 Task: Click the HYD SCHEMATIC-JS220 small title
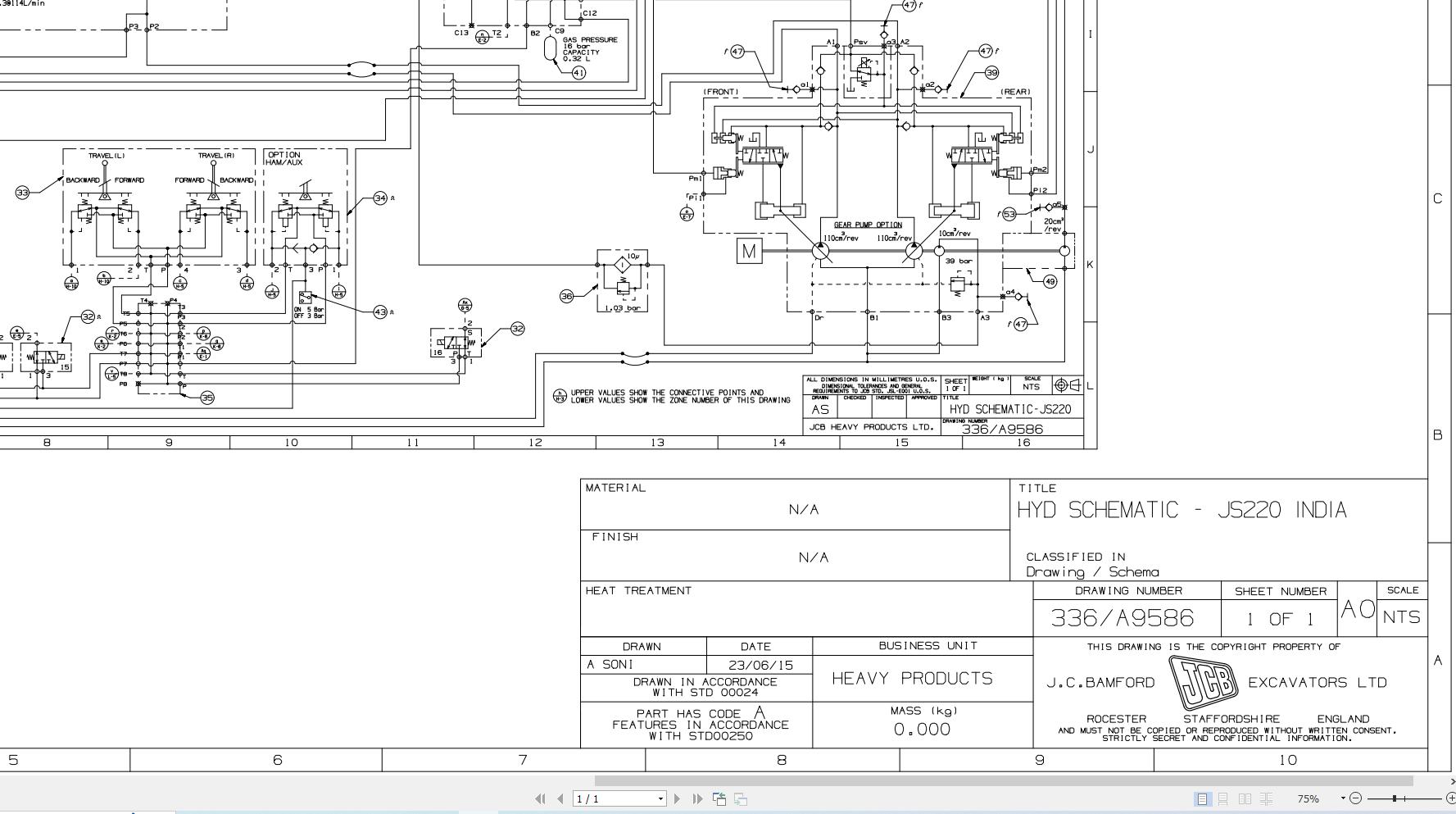[1010, 409]
